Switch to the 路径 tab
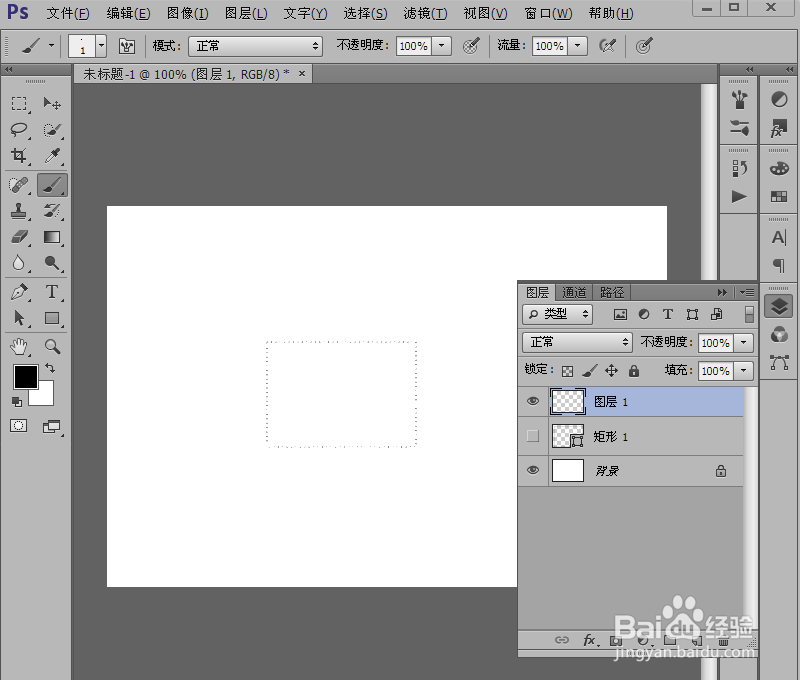 [x=612, y=292]
